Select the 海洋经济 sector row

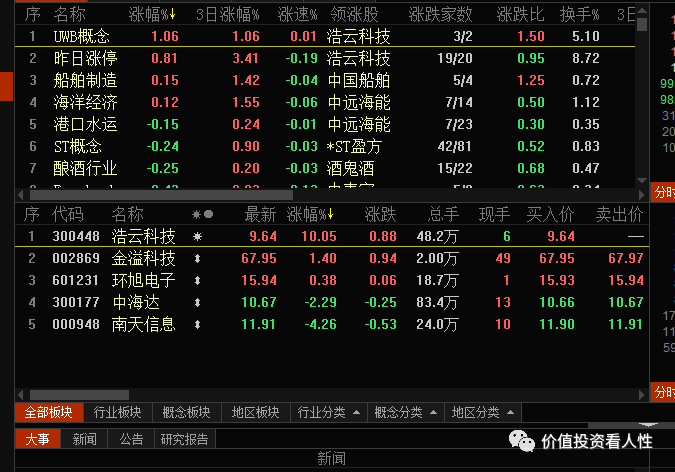pyautogui.click(x=325, y=102)
